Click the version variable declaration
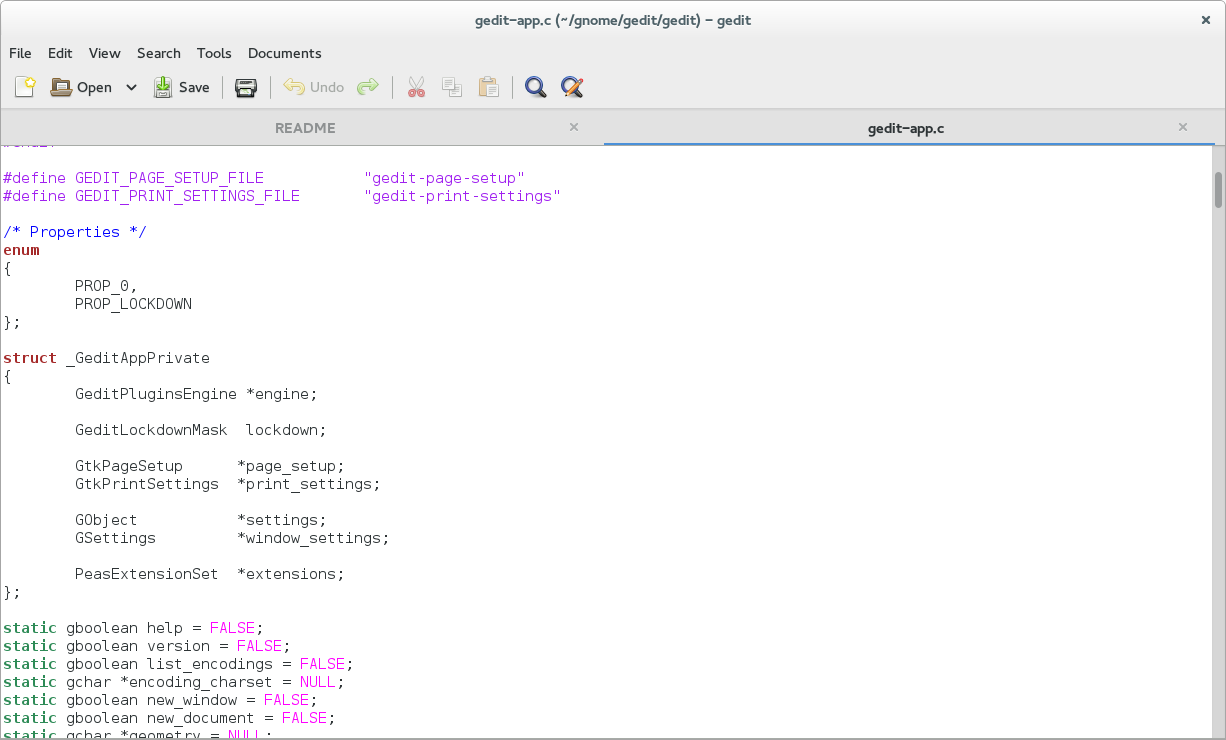This screenshot has width=1226, height=740. click(178, 646)
